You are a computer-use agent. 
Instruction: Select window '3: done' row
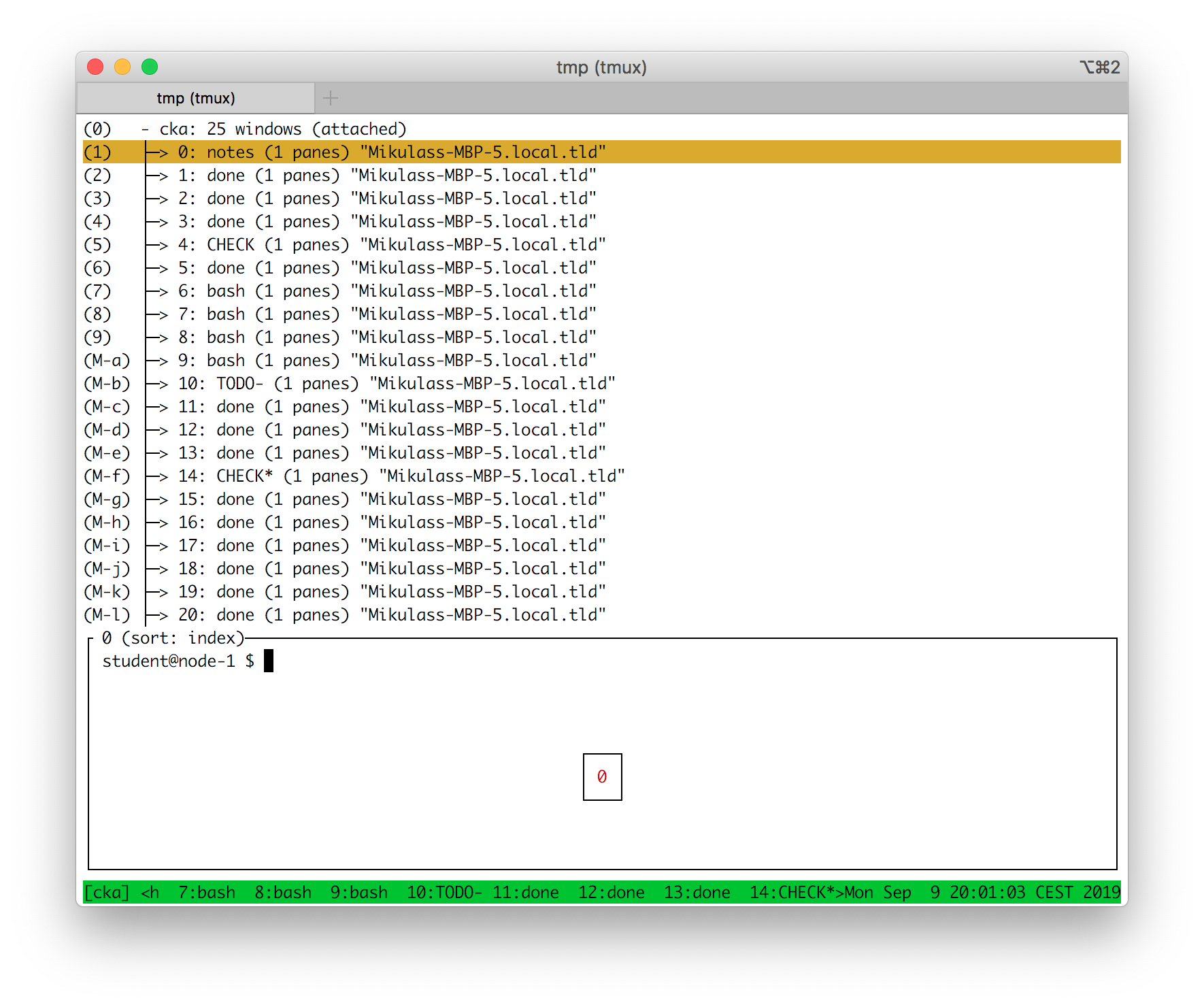tap(602, 222)
